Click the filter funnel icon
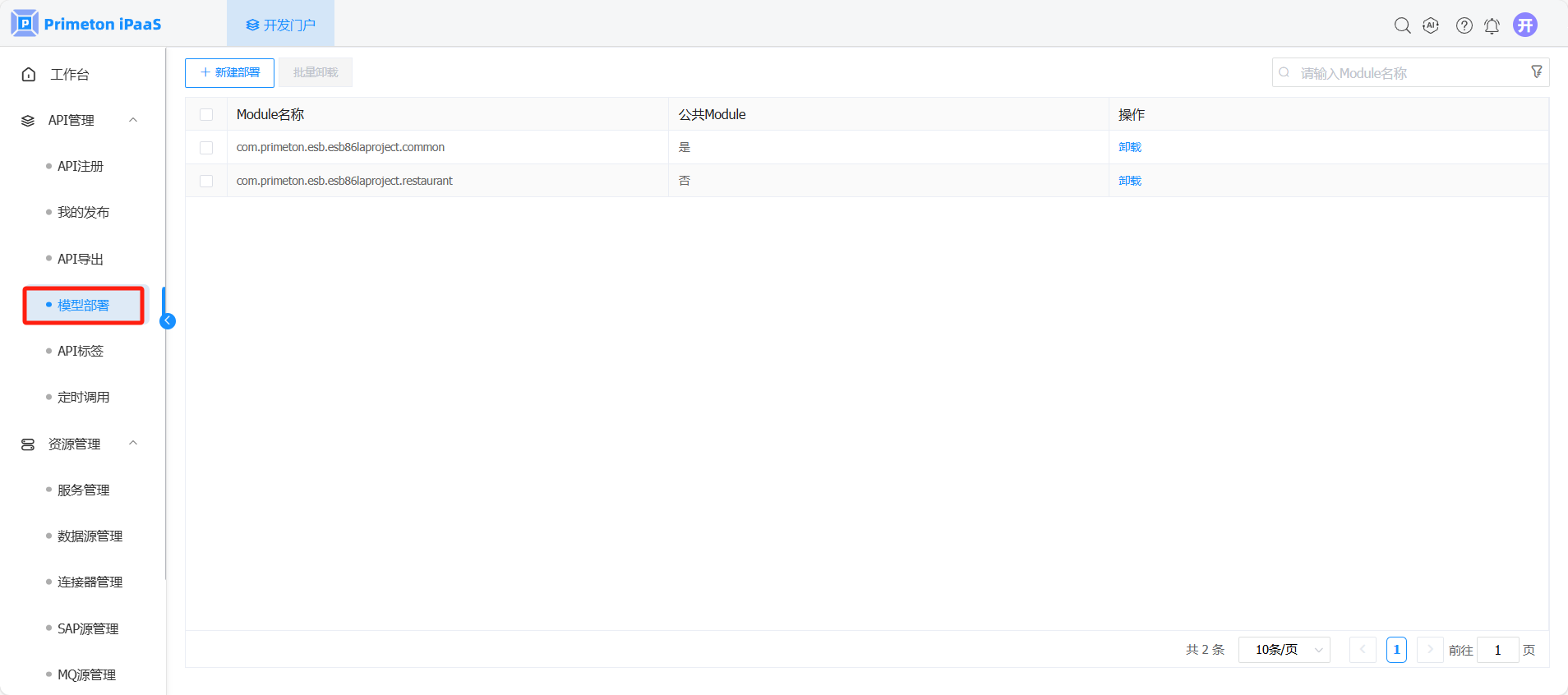 1536,72
